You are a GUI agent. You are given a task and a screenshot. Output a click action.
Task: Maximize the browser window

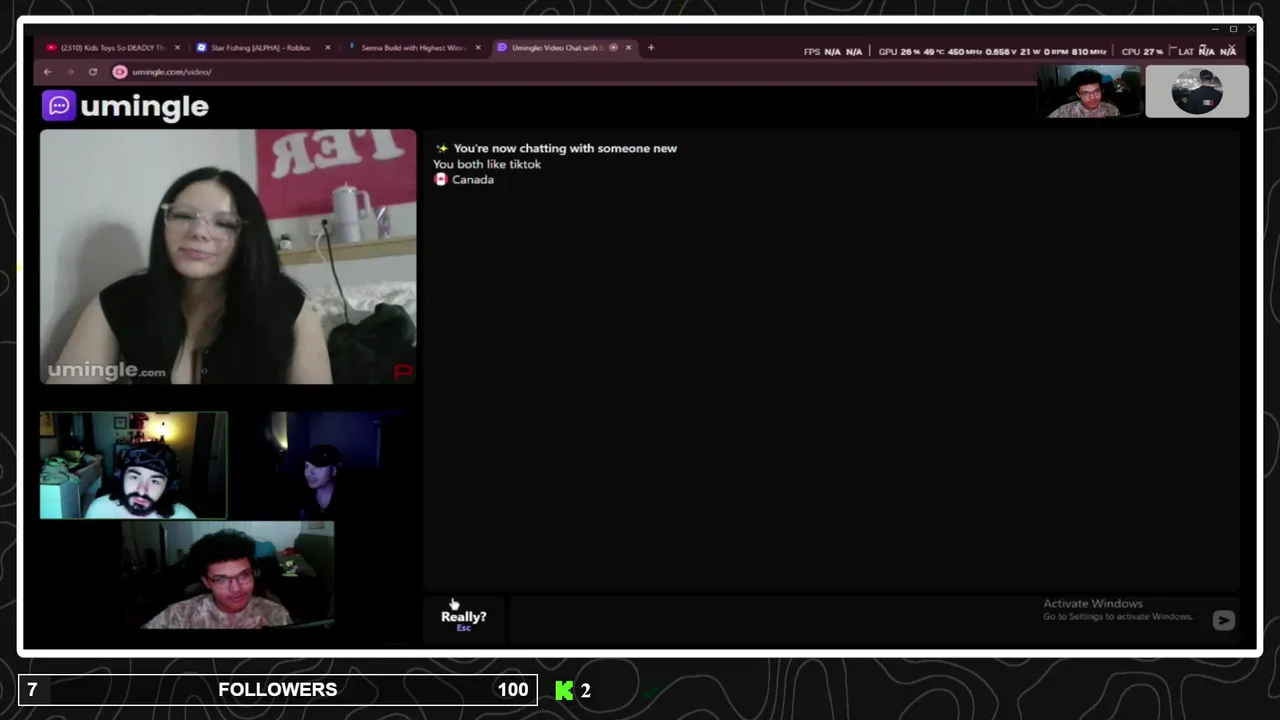coord(1233,29)
